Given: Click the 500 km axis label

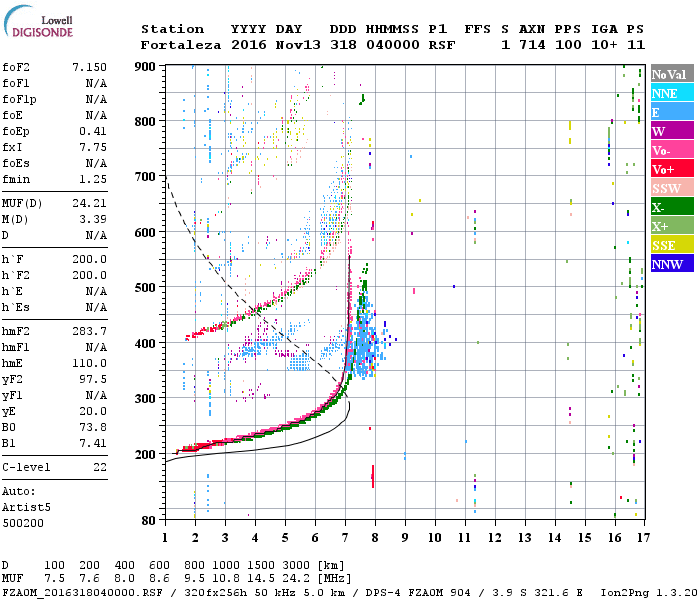Looking at the screenshot, I should pyautogui.click(x=145, y=288).
